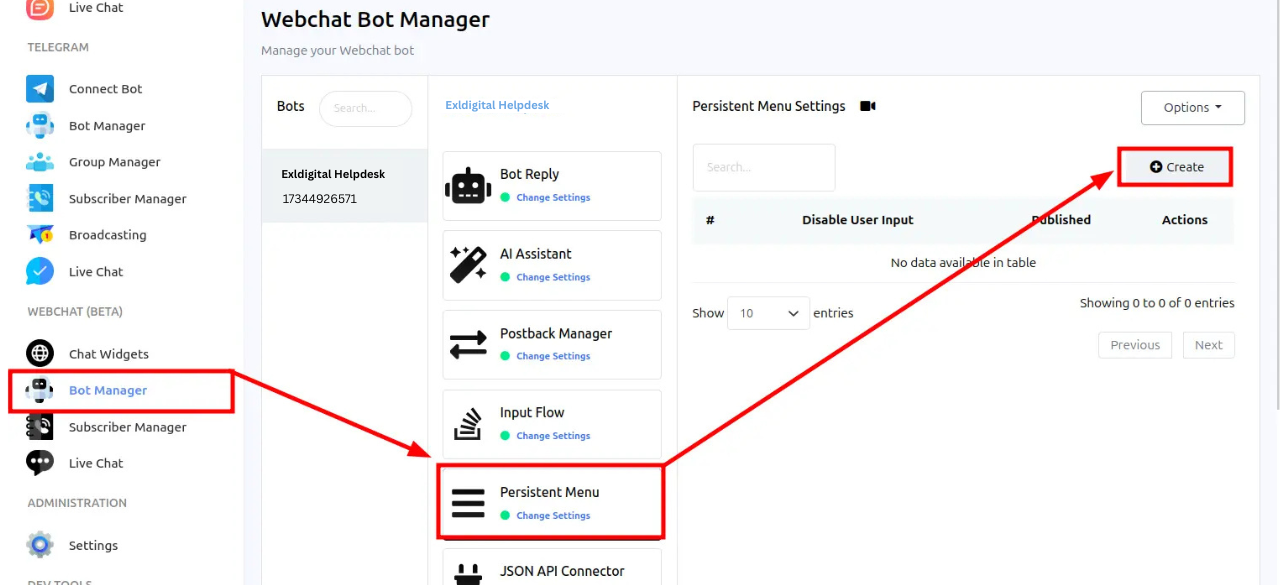Click the Telegram Bot Manager robot icon
The width and height of the screenshot is (1280, 585).
point(40,126)
